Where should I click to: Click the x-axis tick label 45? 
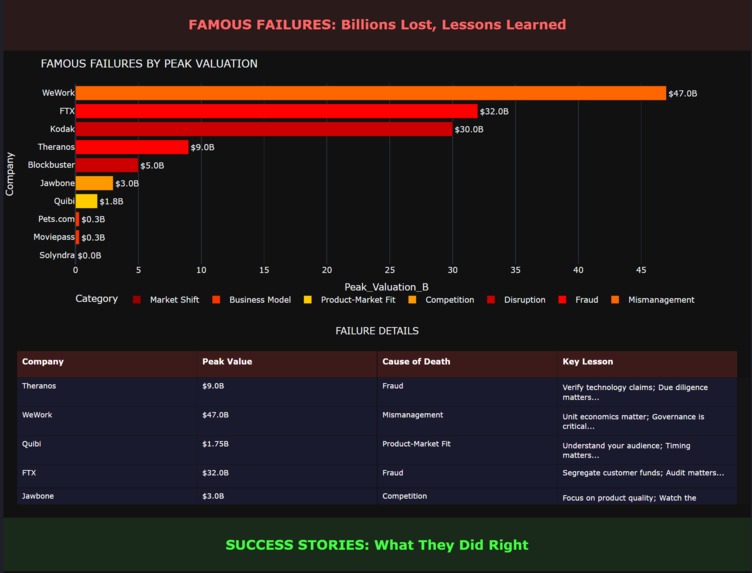click(641, 270)
